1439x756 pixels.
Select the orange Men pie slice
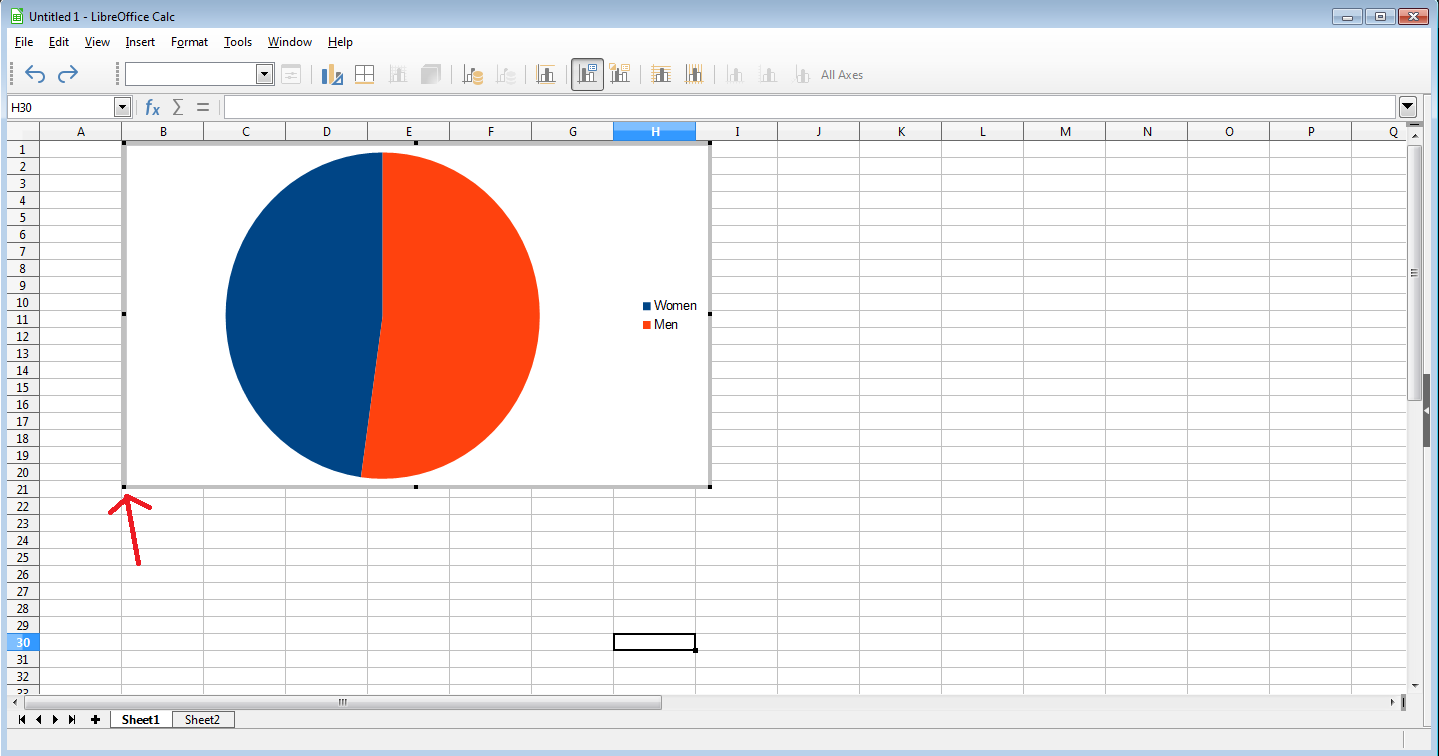point(460,315)
